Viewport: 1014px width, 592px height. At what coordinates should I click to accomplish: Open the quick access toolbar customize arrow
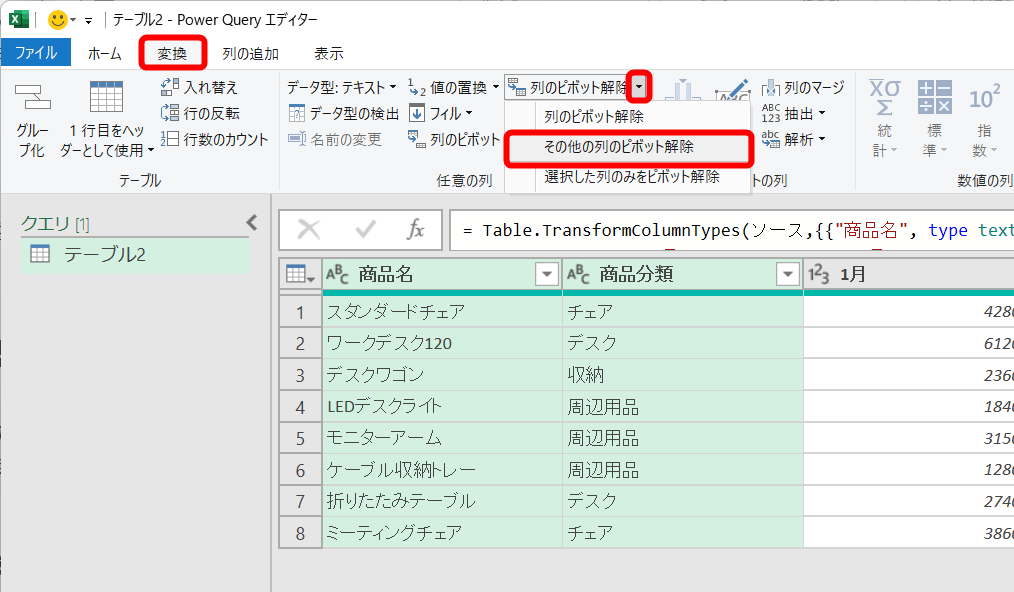89,21
